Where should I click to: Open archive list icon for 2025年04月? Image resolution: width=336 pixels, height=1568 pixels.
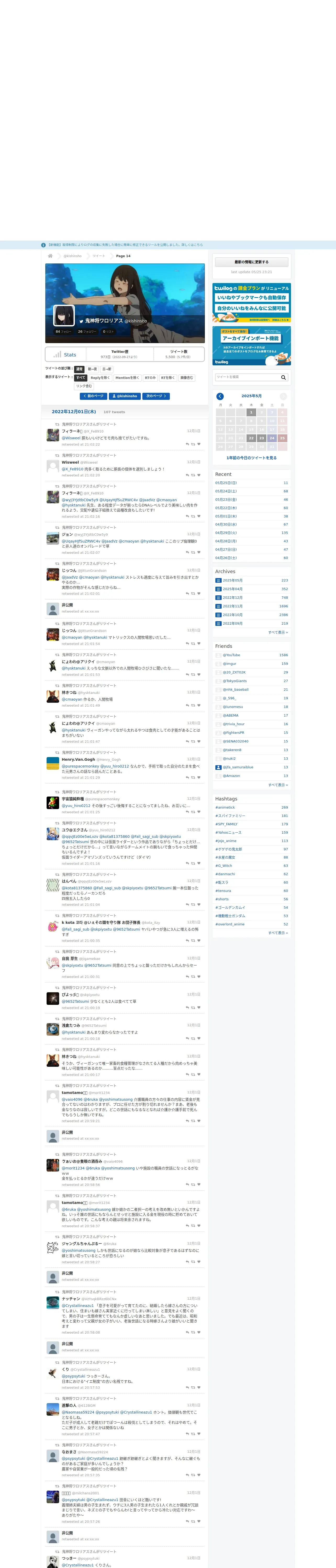tap(218, 589)
